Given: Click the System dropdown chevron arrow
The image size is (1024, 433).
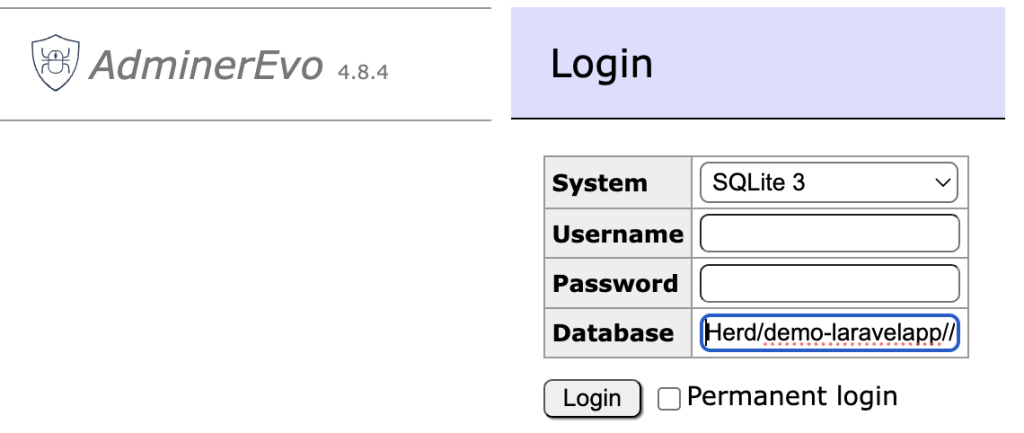Looking at the screenshot, I should click(x=940, y=183).
